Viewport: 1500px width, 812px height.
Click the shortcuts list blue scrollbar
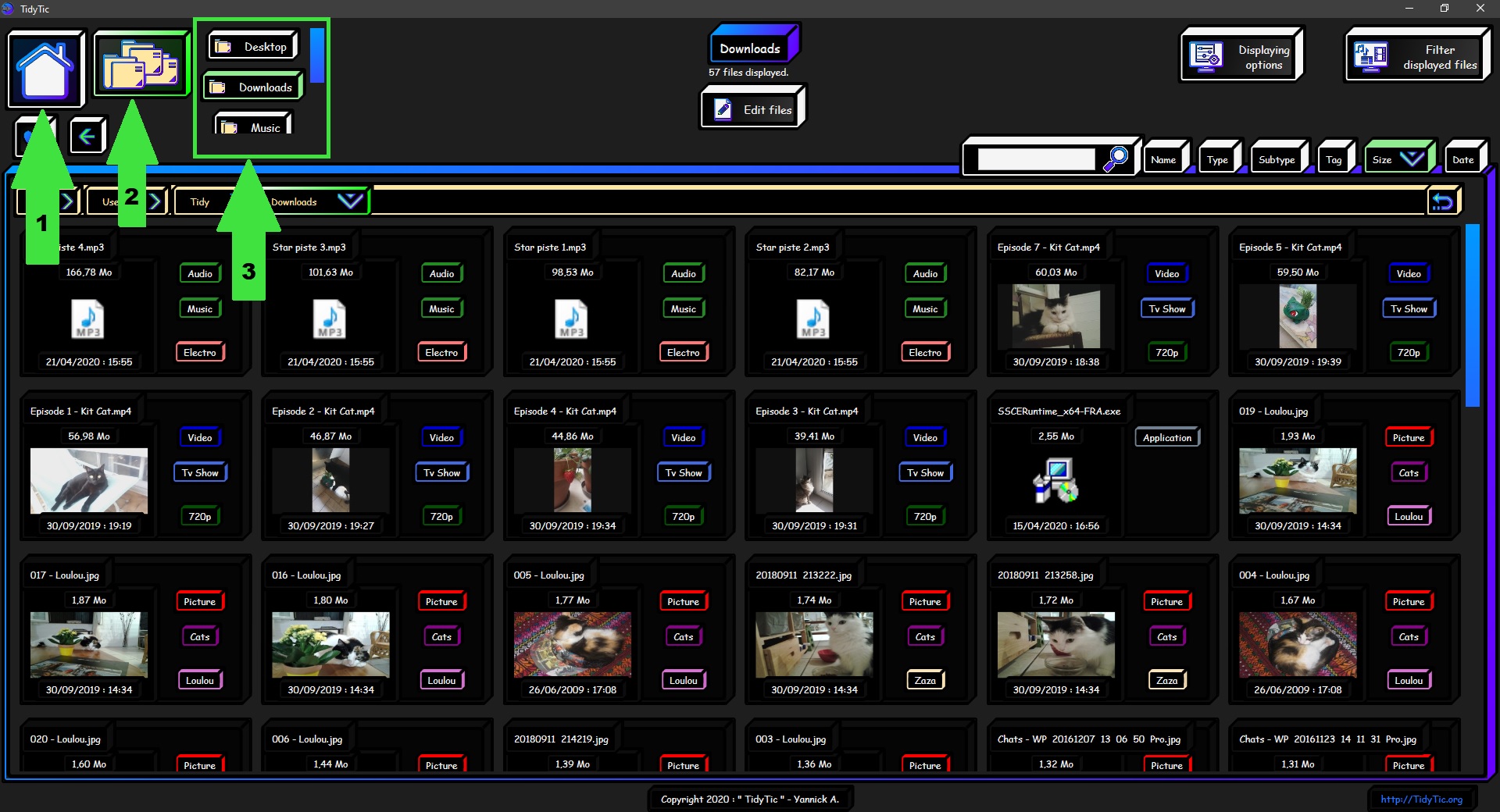(316, 55)
